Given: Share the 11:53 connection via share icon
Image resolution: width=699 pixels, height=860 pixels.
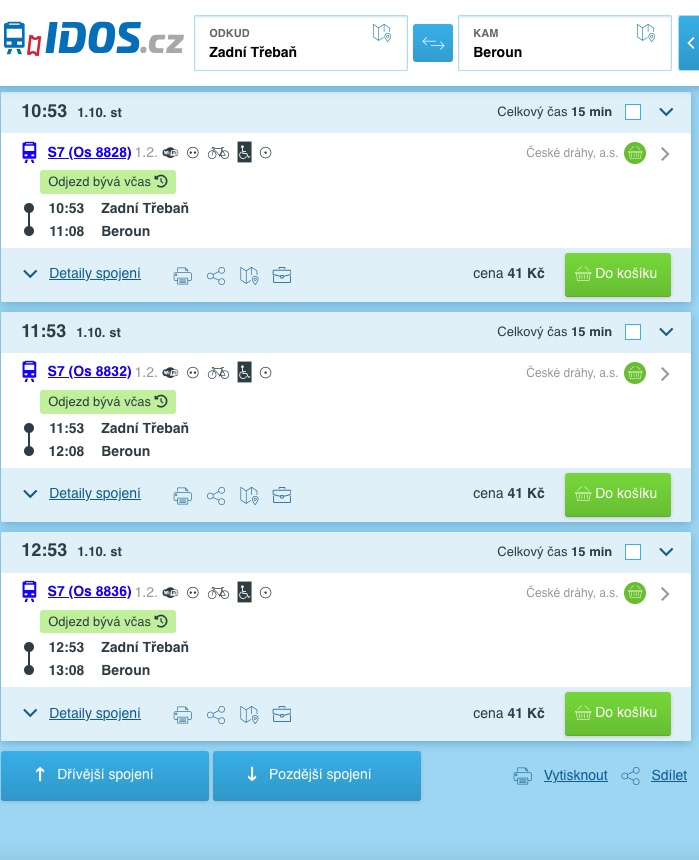Looking at the screenshot, I should [x=216, y=495].
